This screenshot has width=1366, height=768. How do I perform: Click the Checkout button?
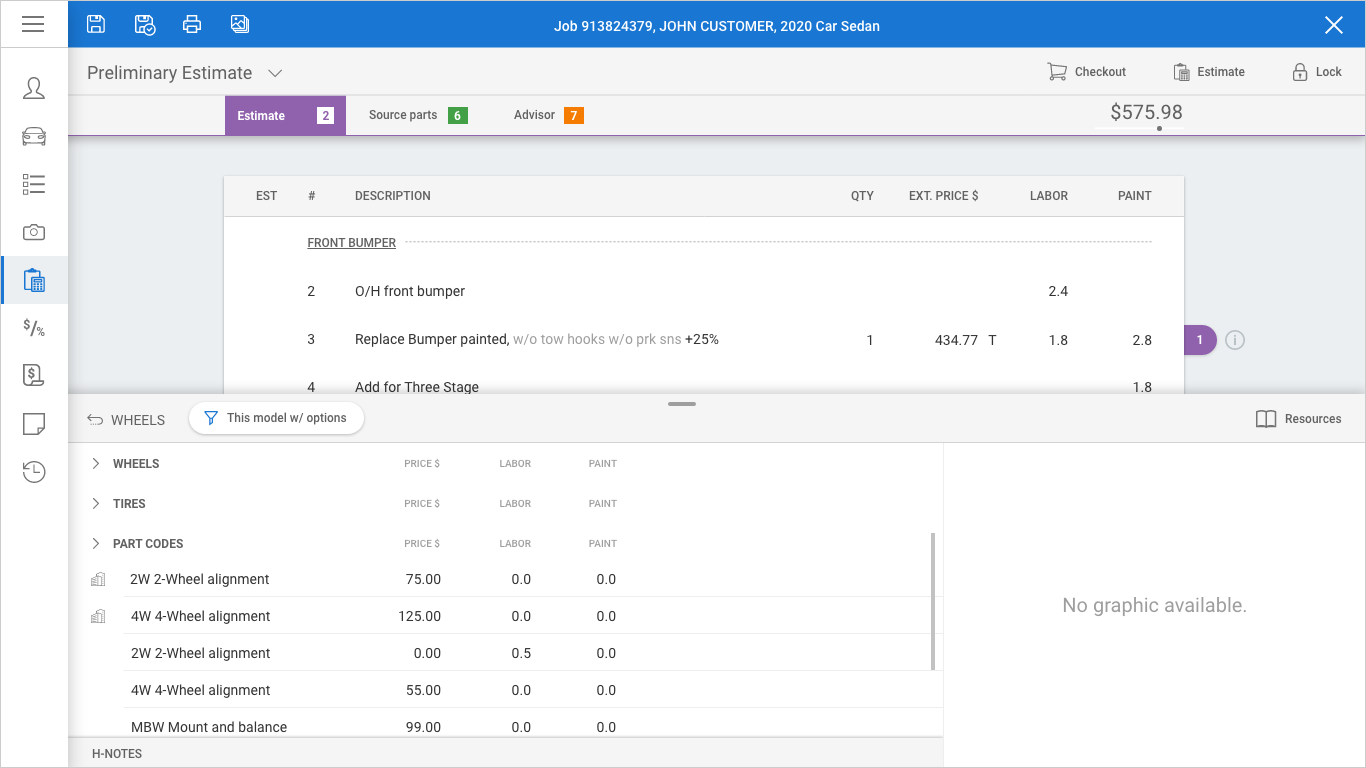point(1086,72)
